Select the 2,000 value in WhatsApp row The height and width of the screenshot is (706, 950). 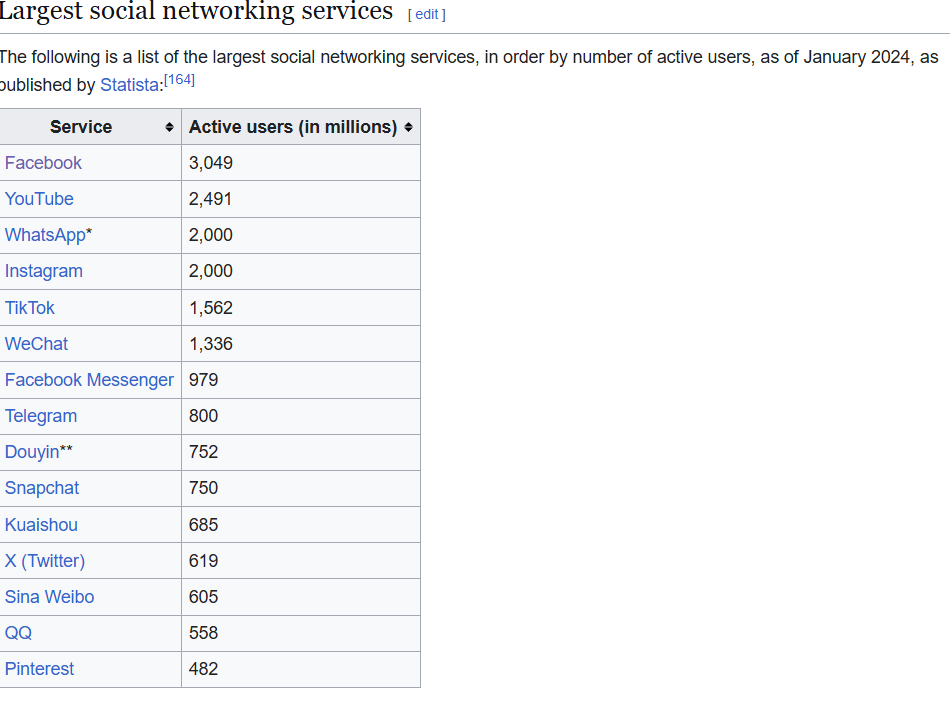(211, 235)
